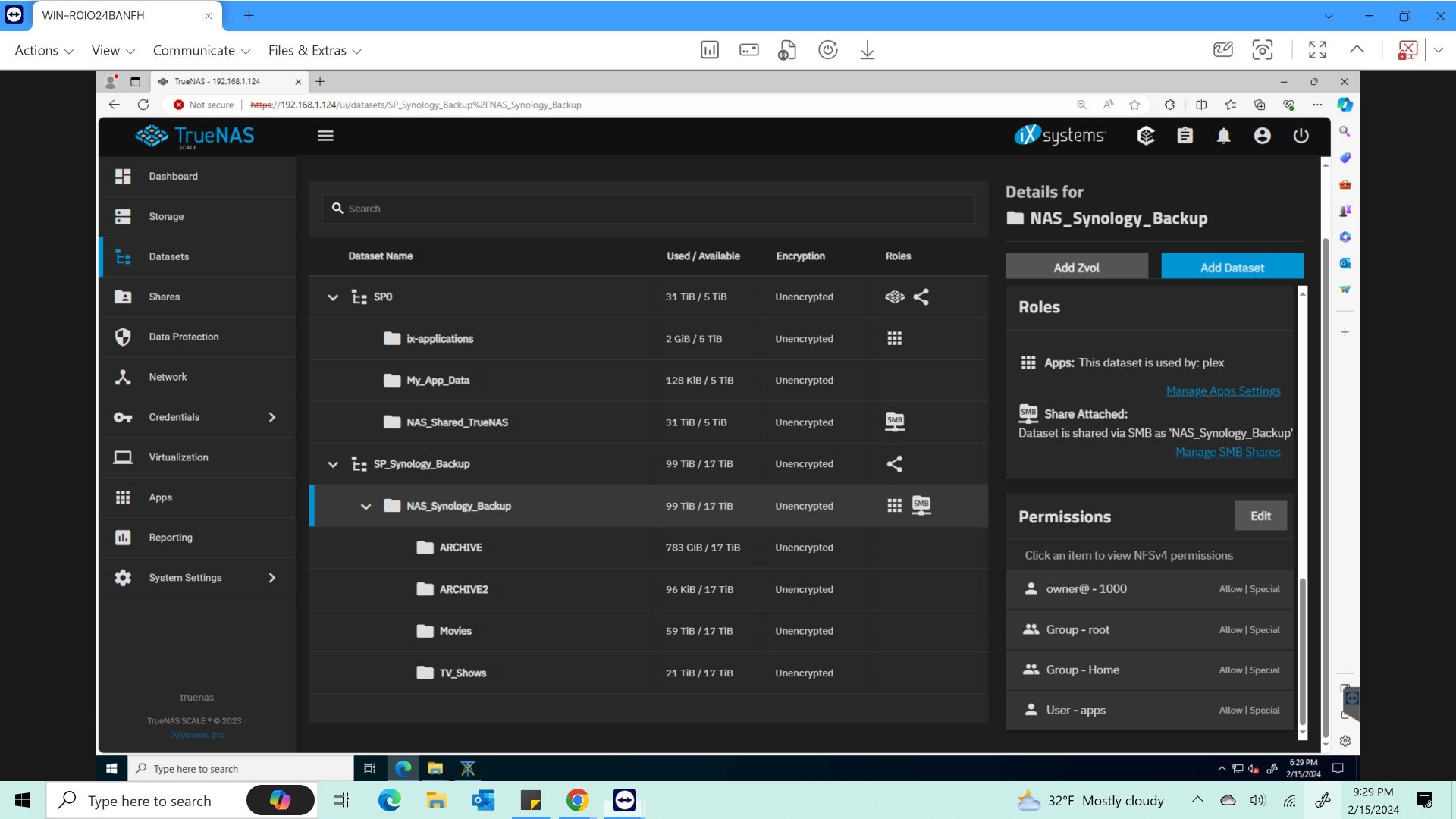Click the TrueNAS power button icon
Image resolution: width=1456 pixels, height=819 pixels.
1301,136
